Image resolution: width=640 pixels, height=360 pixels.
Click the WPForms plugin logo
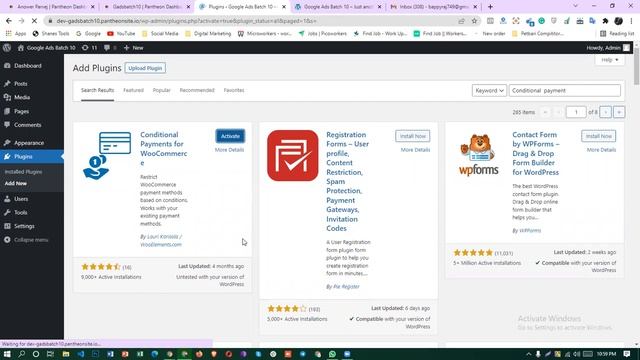pos(479,156)
